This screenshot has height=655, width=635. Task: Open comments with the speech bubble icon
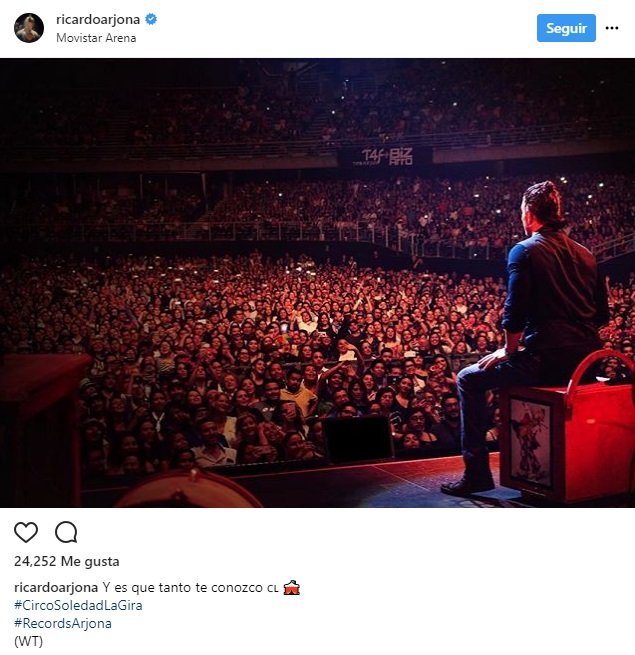[x=66, y=532]
